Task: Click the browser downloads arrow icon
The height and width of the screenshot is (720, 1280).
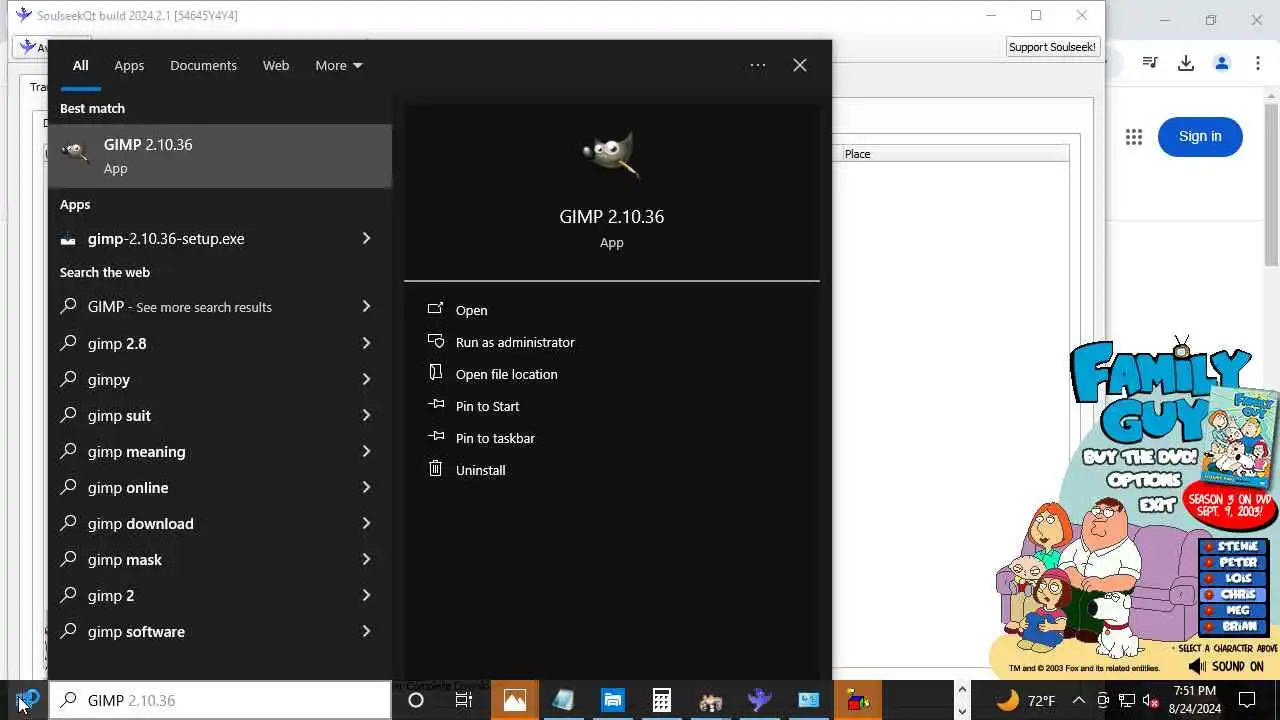Action: [x=1186, y=63]
